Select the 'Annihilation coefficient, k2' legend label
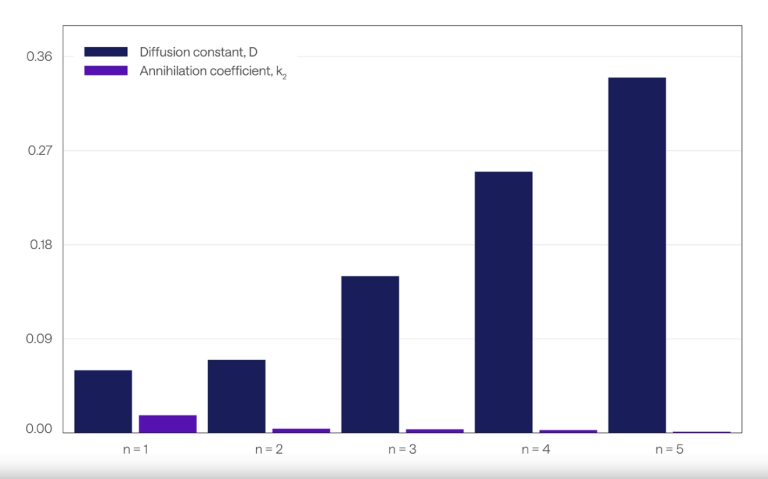This screenshot has width=768, height=479. pos(213,72)
